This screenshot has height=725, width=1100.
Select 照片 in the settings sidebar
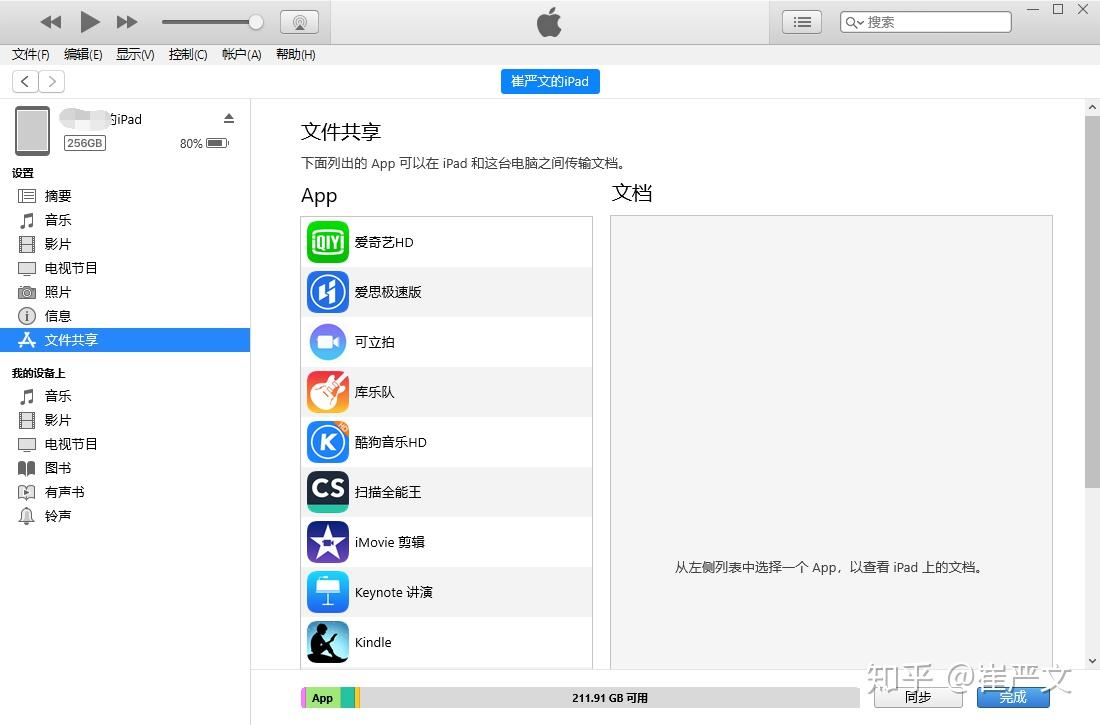(125, 292)
